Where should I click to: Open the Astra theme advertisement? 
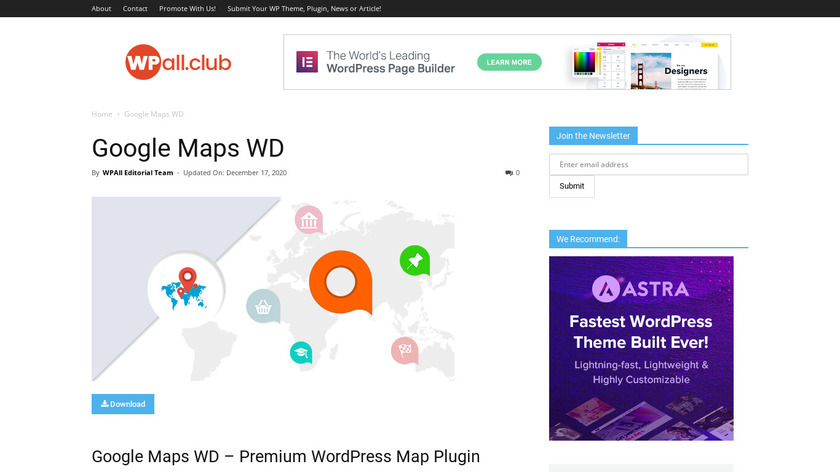coord(641,348)
